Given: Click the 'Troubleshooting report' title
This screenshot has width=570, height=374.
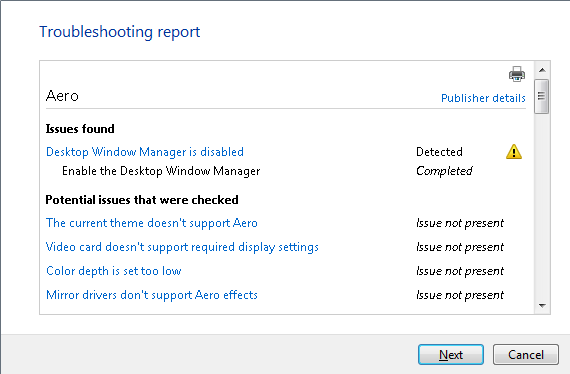Looking at the screenshot, I should pyautogui.click(x=120, y=32).
